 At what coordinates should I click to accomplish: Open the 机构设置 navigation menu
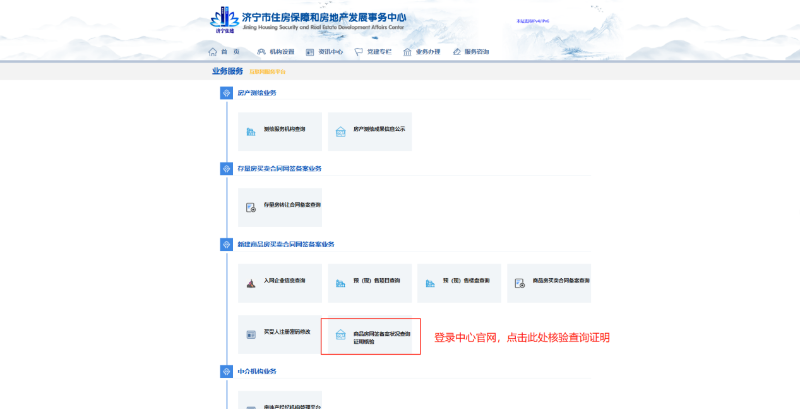(276, 51)
